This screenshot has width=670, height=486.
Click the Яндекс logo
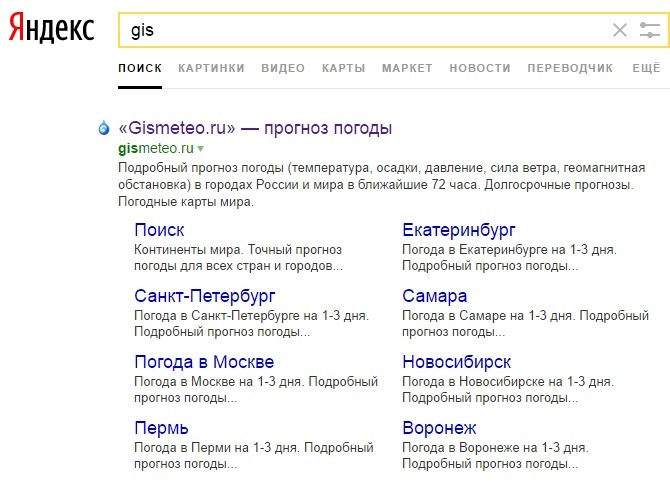52,28
